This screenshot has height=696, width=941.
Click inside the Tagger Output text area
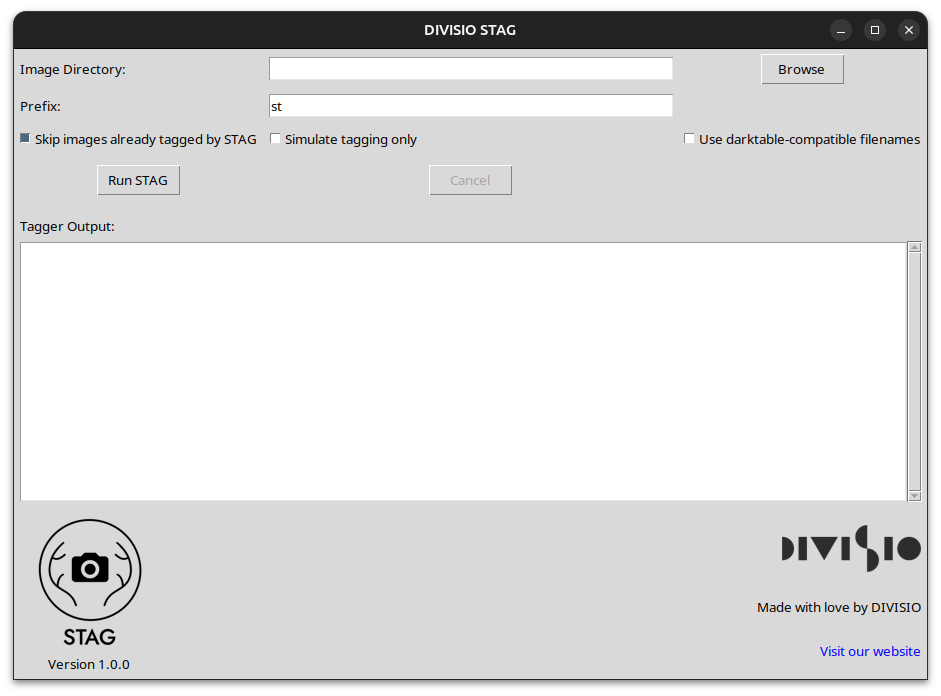click(463, 371)
